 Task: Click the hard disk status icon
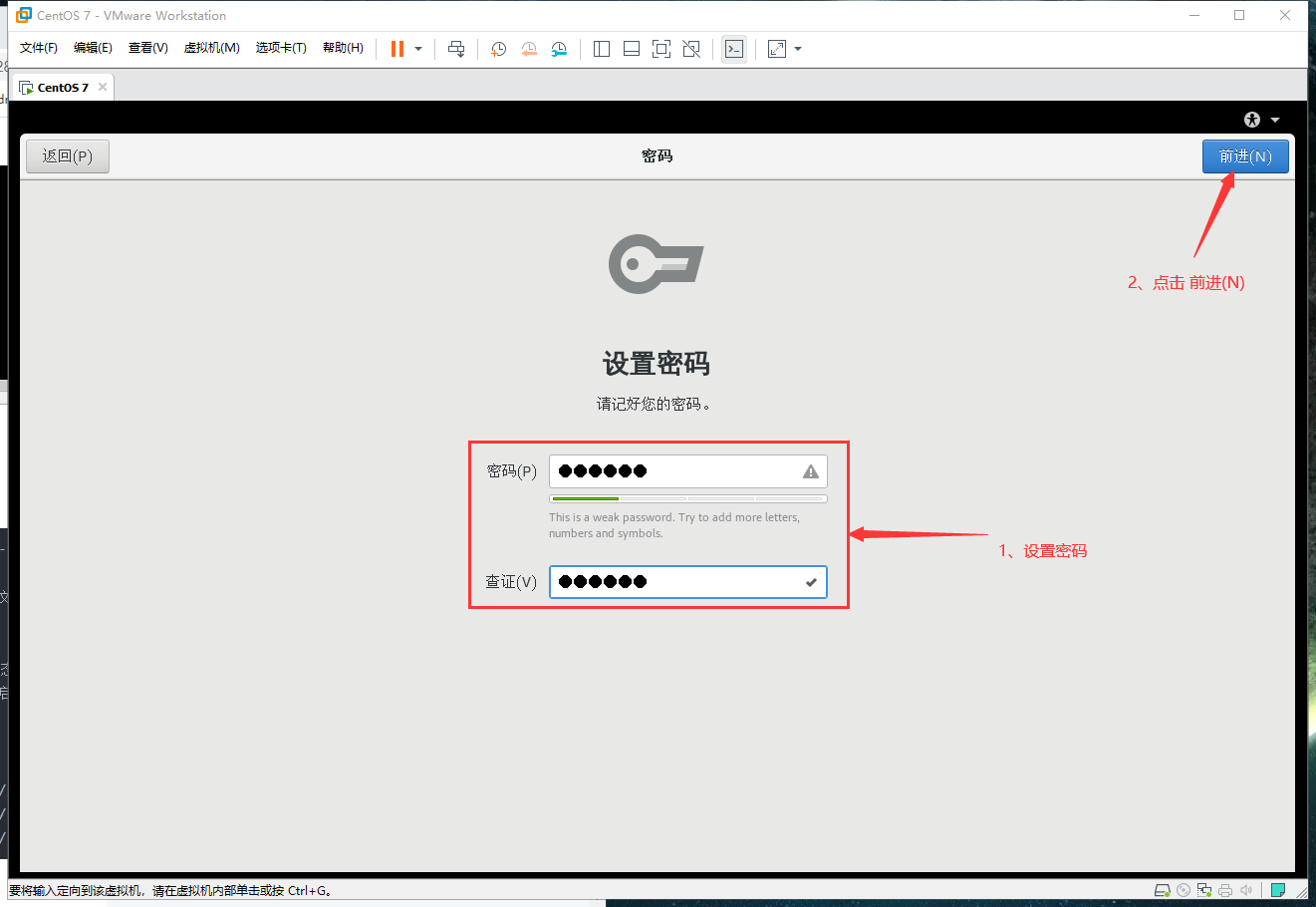[x=1163, y=890]
